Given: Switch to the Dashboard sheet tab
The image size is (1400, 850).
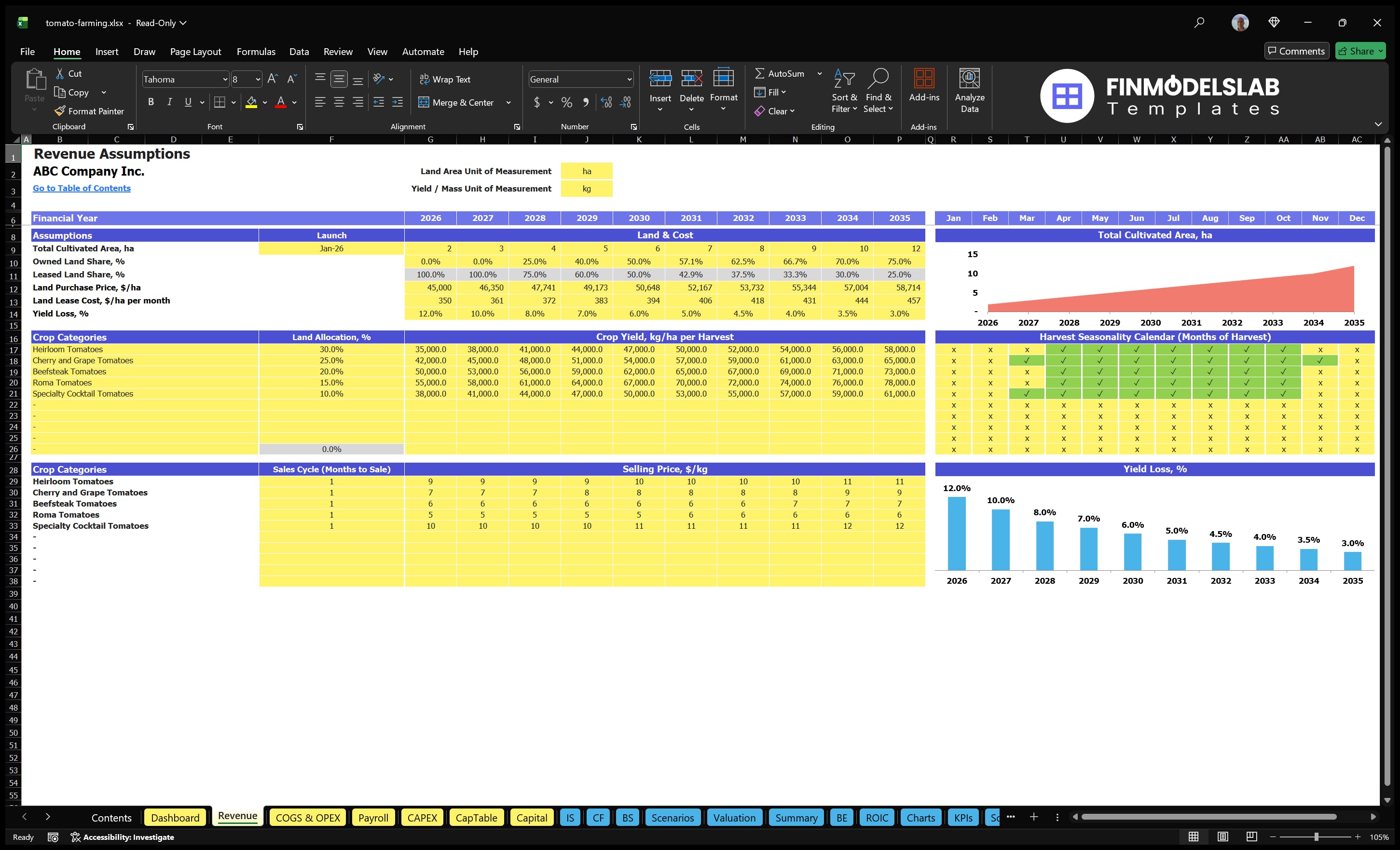Looking at the screenshot, I should [x=175, y=817].
